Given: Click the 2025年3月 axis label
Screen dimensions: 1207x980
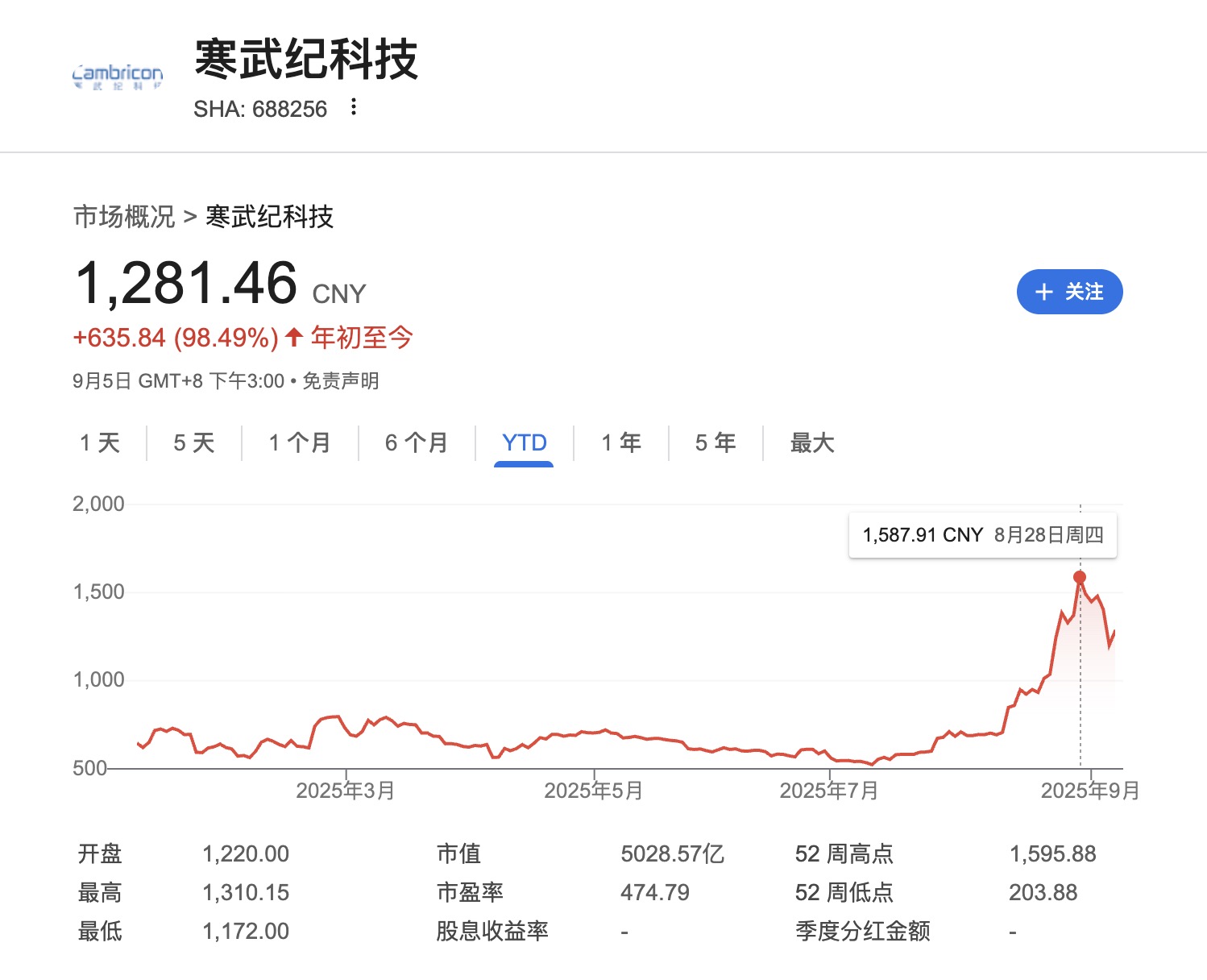Looking at the screenshot, I should point(345,791).
